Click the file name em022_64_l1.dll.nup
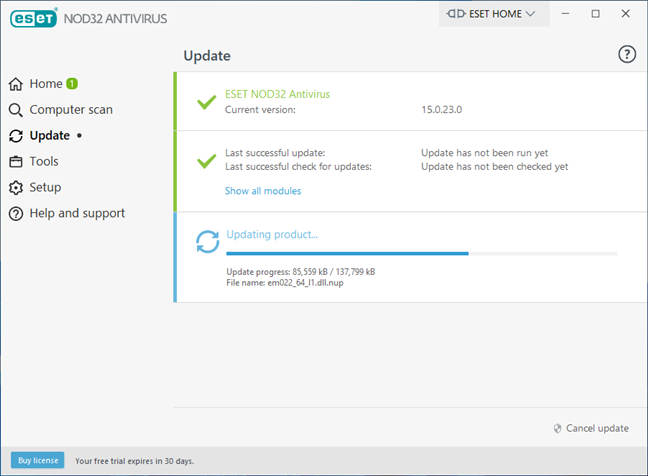The height and width of the screenshot is (476, 648). (305, 283)
